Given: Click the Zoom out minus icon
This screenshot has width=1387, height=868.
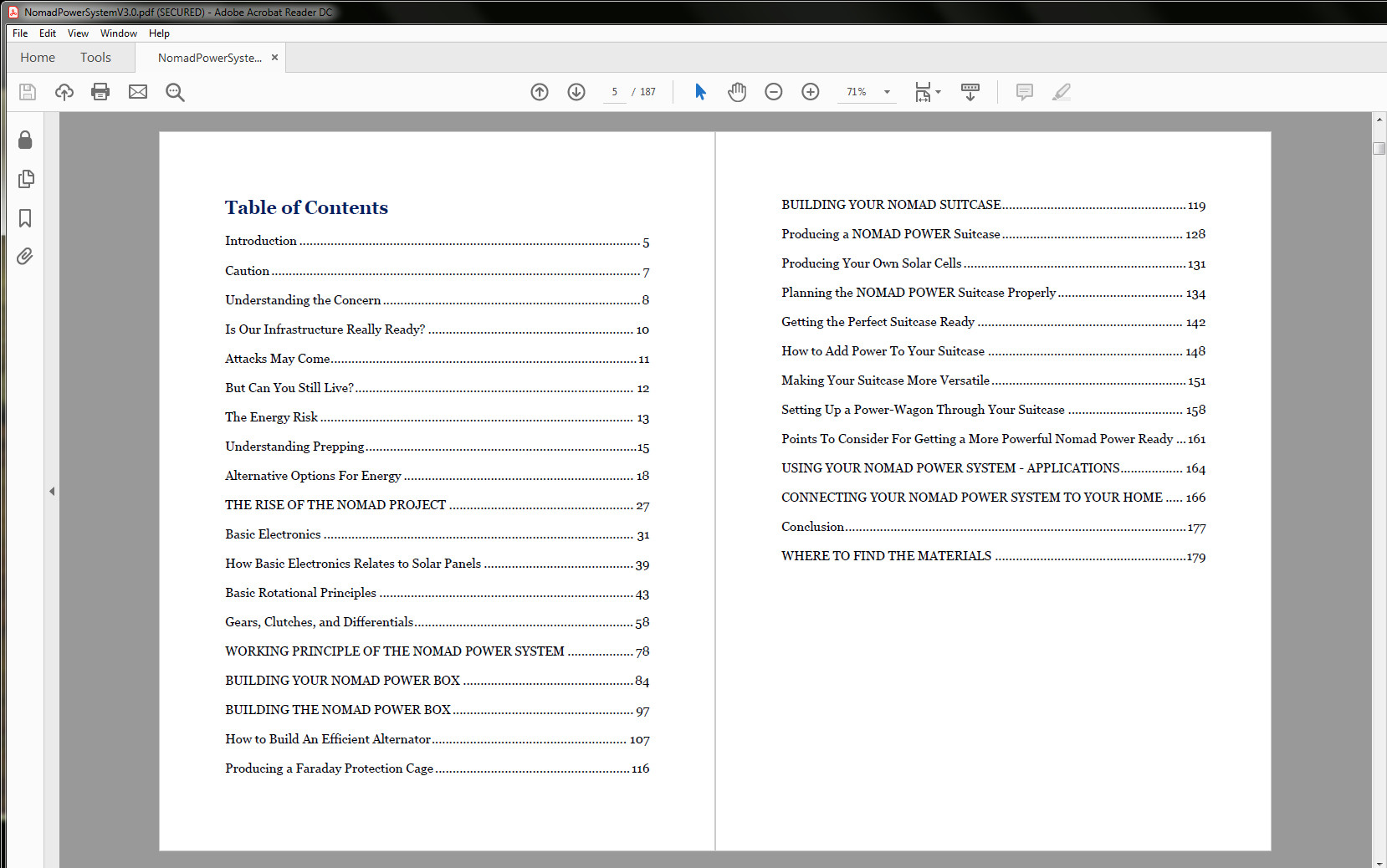Looking at the screenshot, I should point(774,92).
